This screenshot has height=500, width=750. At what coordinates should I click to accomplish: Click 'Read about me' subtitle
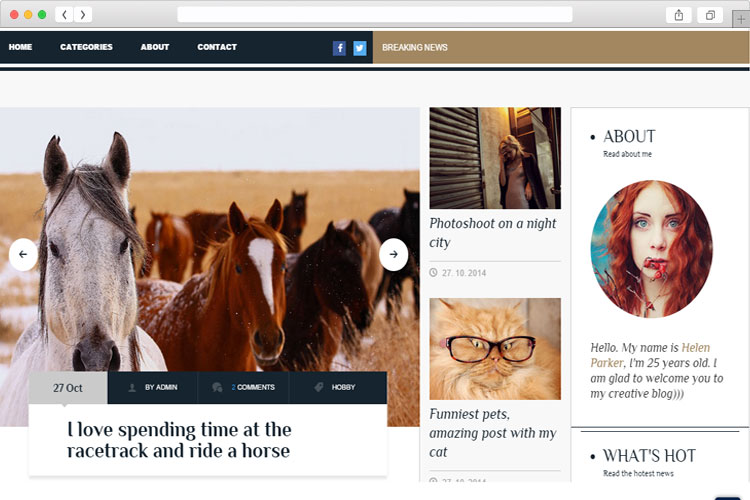pos(627,154)
